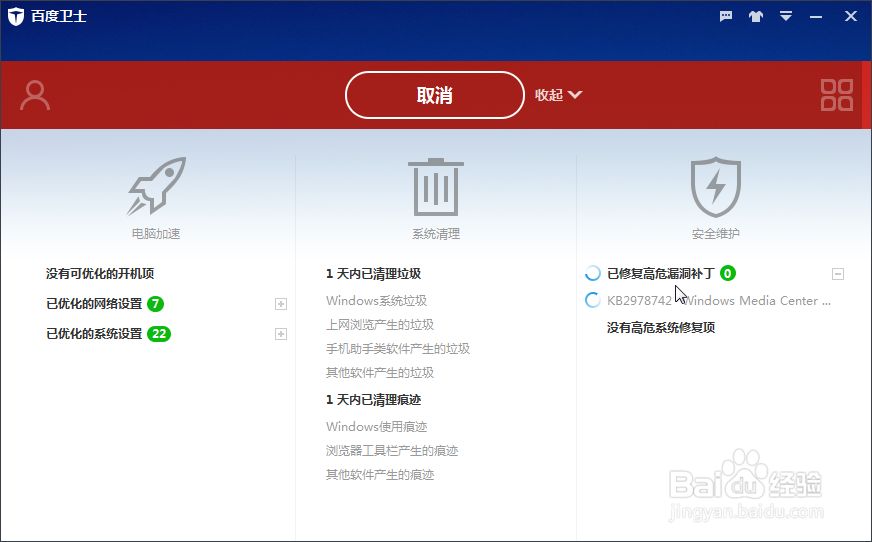The height and width of the screenshot is (542, 872).
Task: Open the main menu dropdown icon in title bar
Action: (x=786, y=16)
